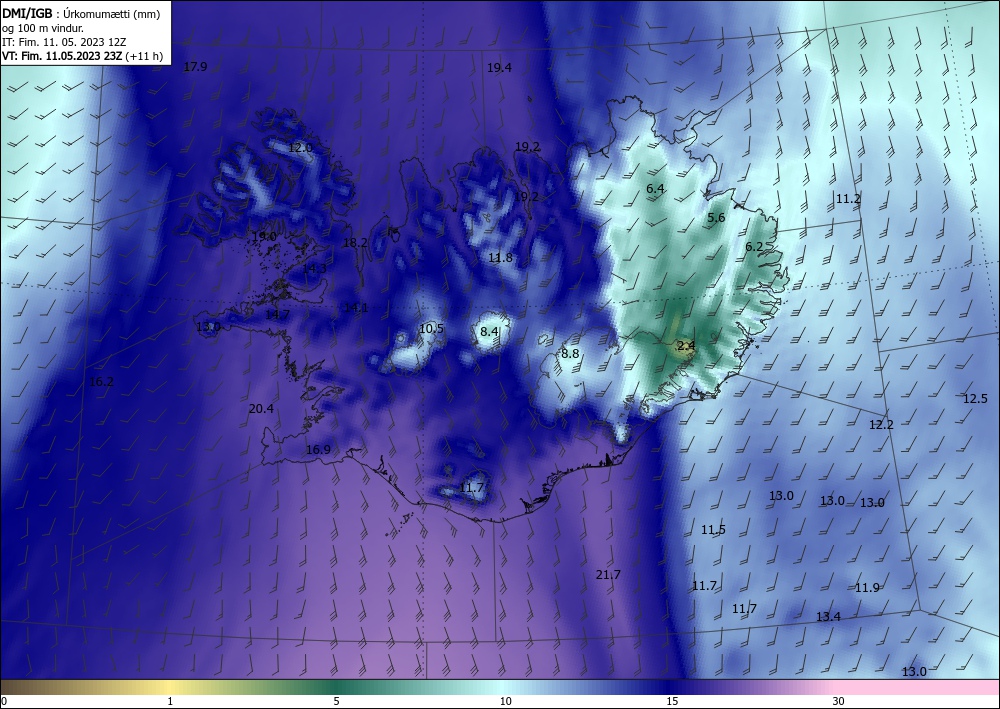Click the 30 label on the color scale

point(839,701)
